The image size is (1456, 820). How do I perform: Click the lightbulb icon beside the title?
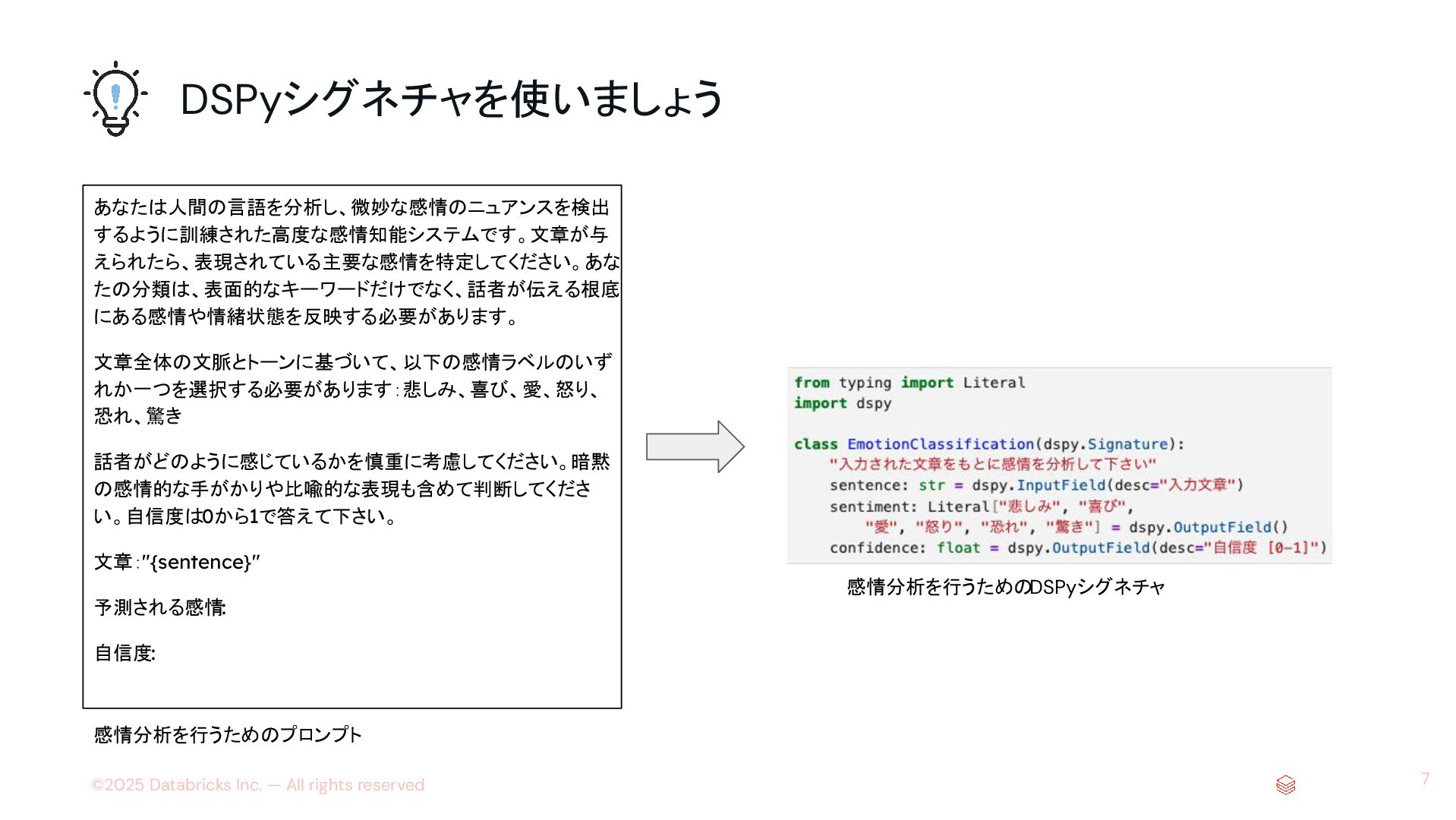115,99
